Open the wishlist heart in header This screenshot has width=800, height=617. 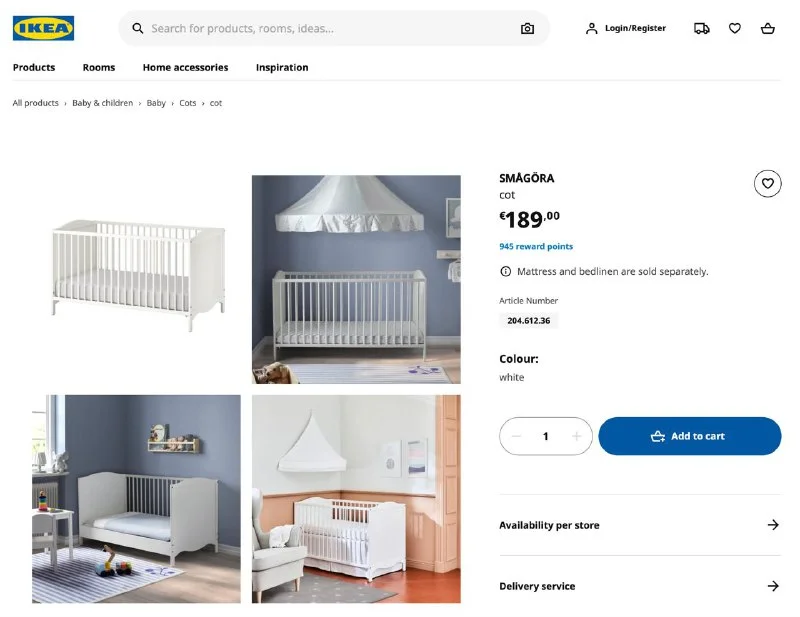pos(735,28)
